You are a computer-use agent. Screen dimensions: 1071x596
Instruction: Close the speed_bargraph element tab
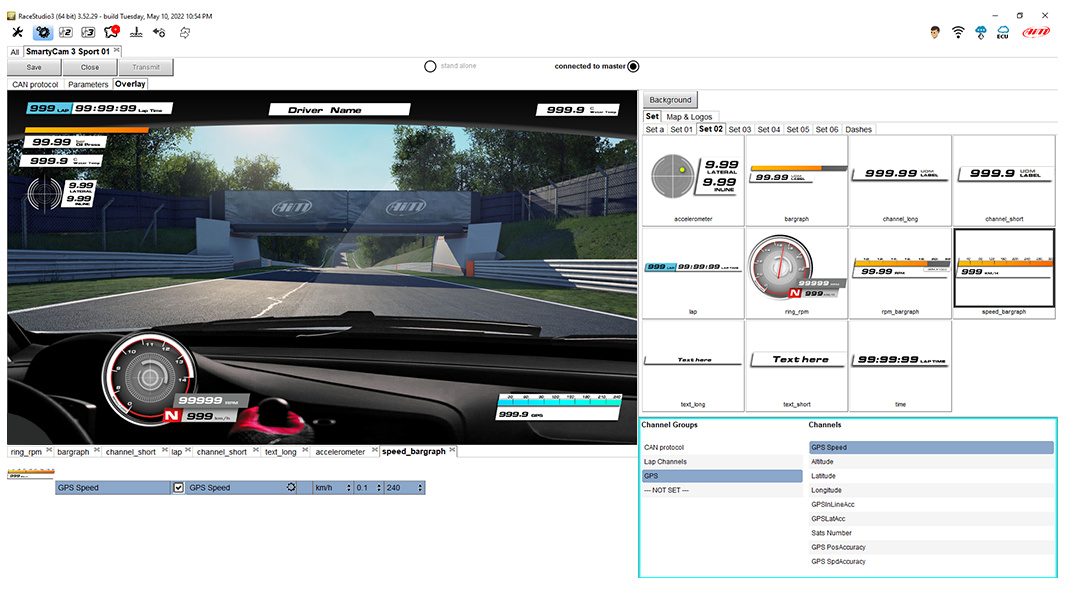(x=453, y=451)
